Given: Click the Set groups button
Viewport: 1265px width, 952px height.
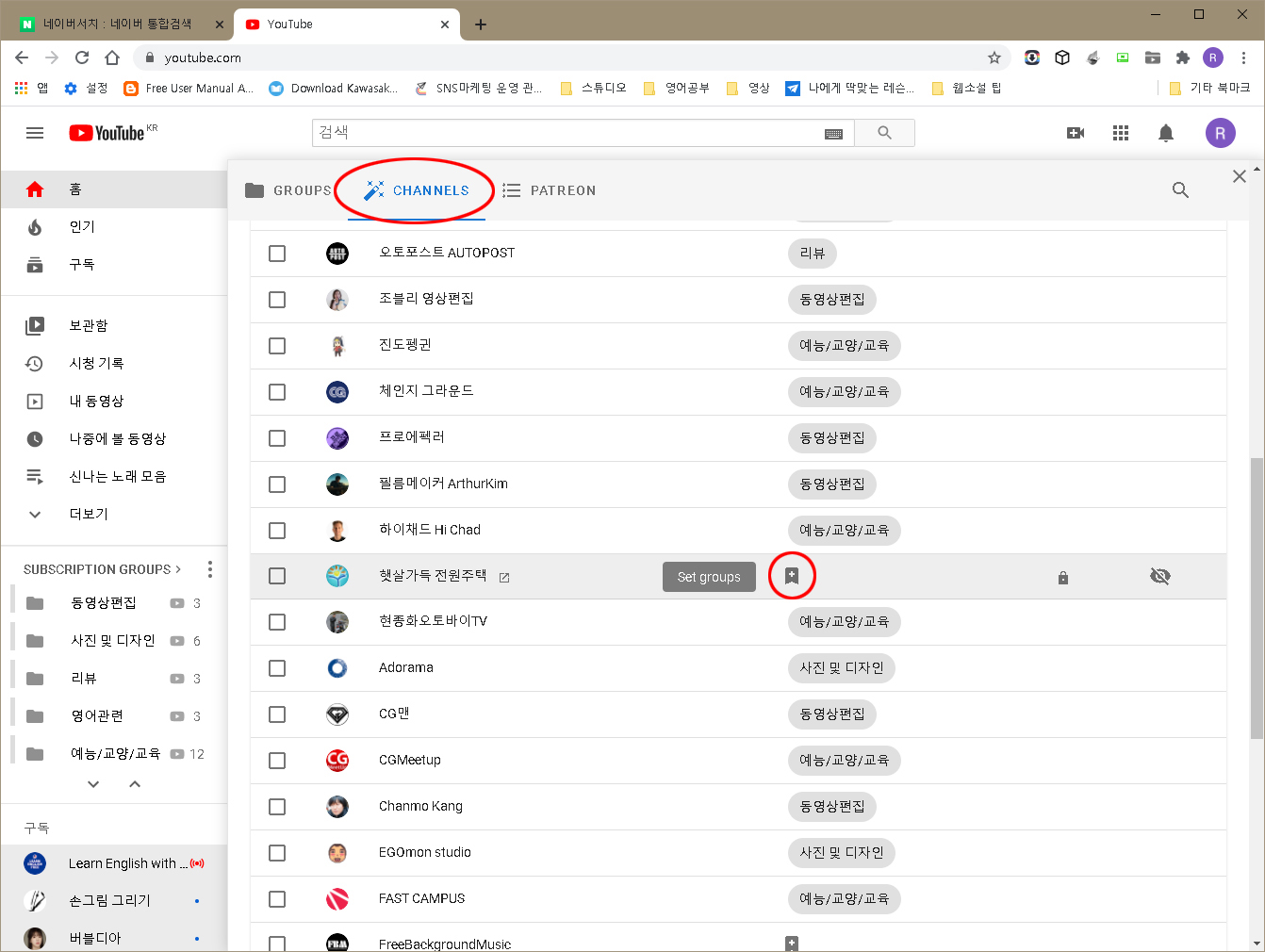Looking at the screenshot, I should [709, 577].
